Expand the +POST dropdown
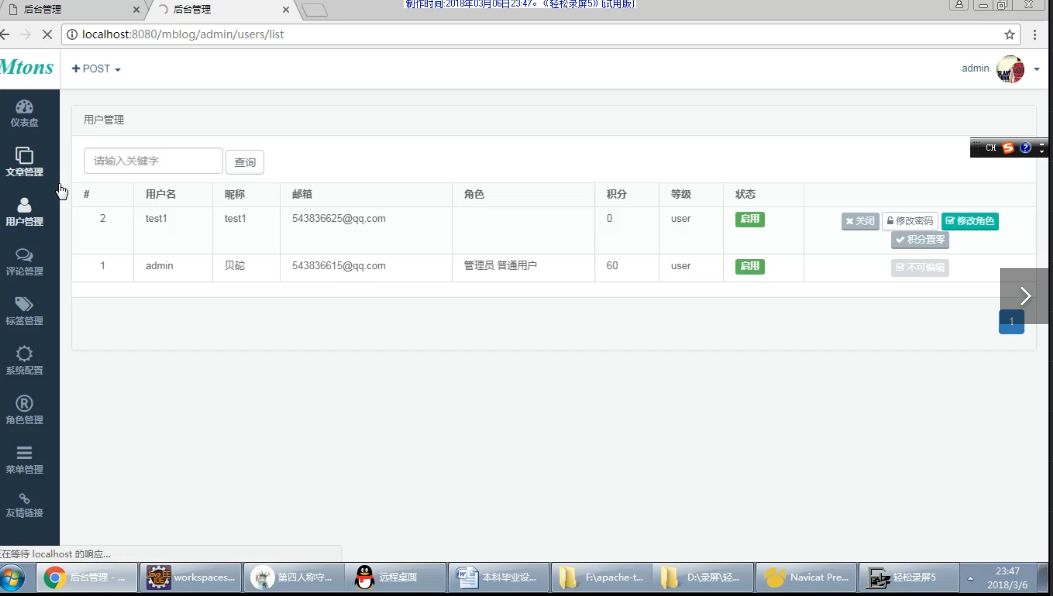The width and height of the screenshot is (1053, 596). coord(96,69)
